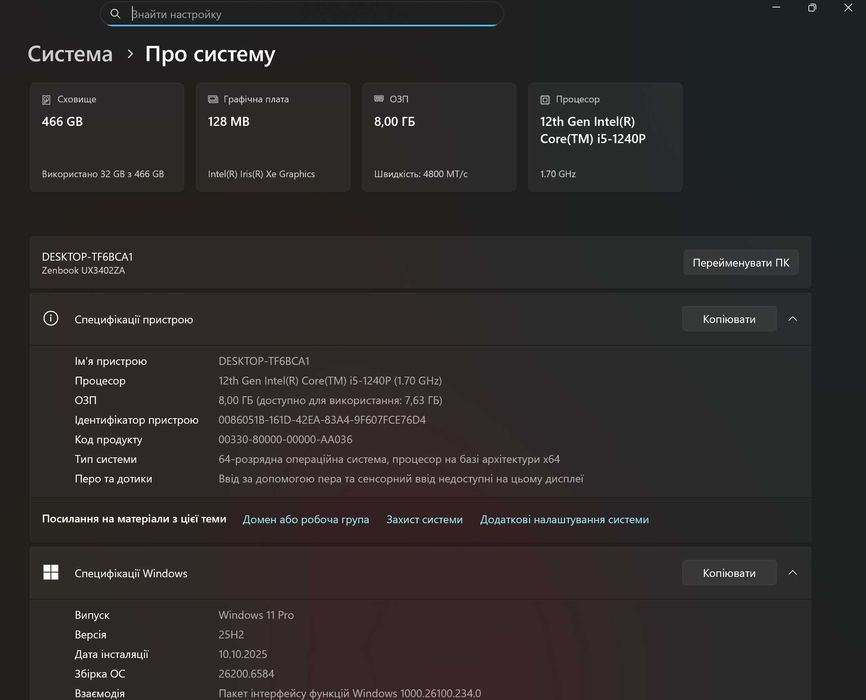Click 'Zenbook UX3402ZA' model name

pos(83,270)
